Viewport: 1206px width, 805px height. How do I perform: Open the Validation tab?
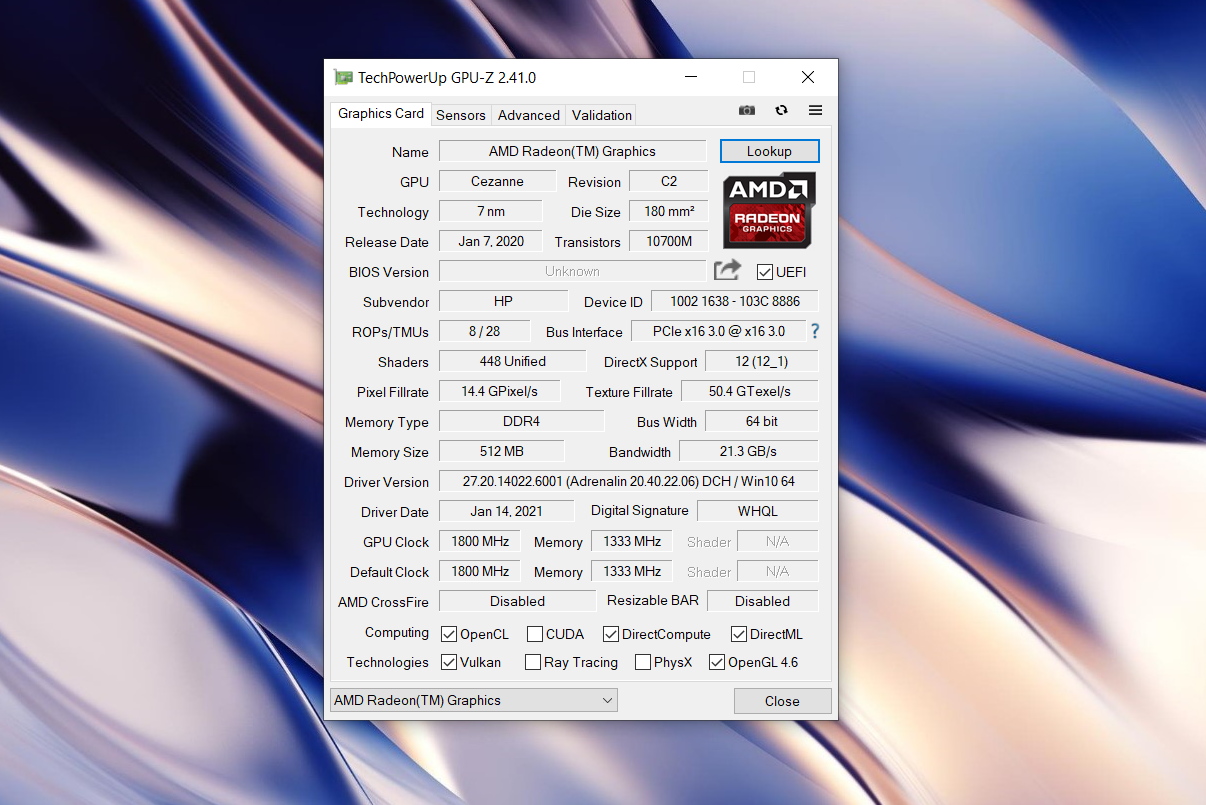(602, 115)
